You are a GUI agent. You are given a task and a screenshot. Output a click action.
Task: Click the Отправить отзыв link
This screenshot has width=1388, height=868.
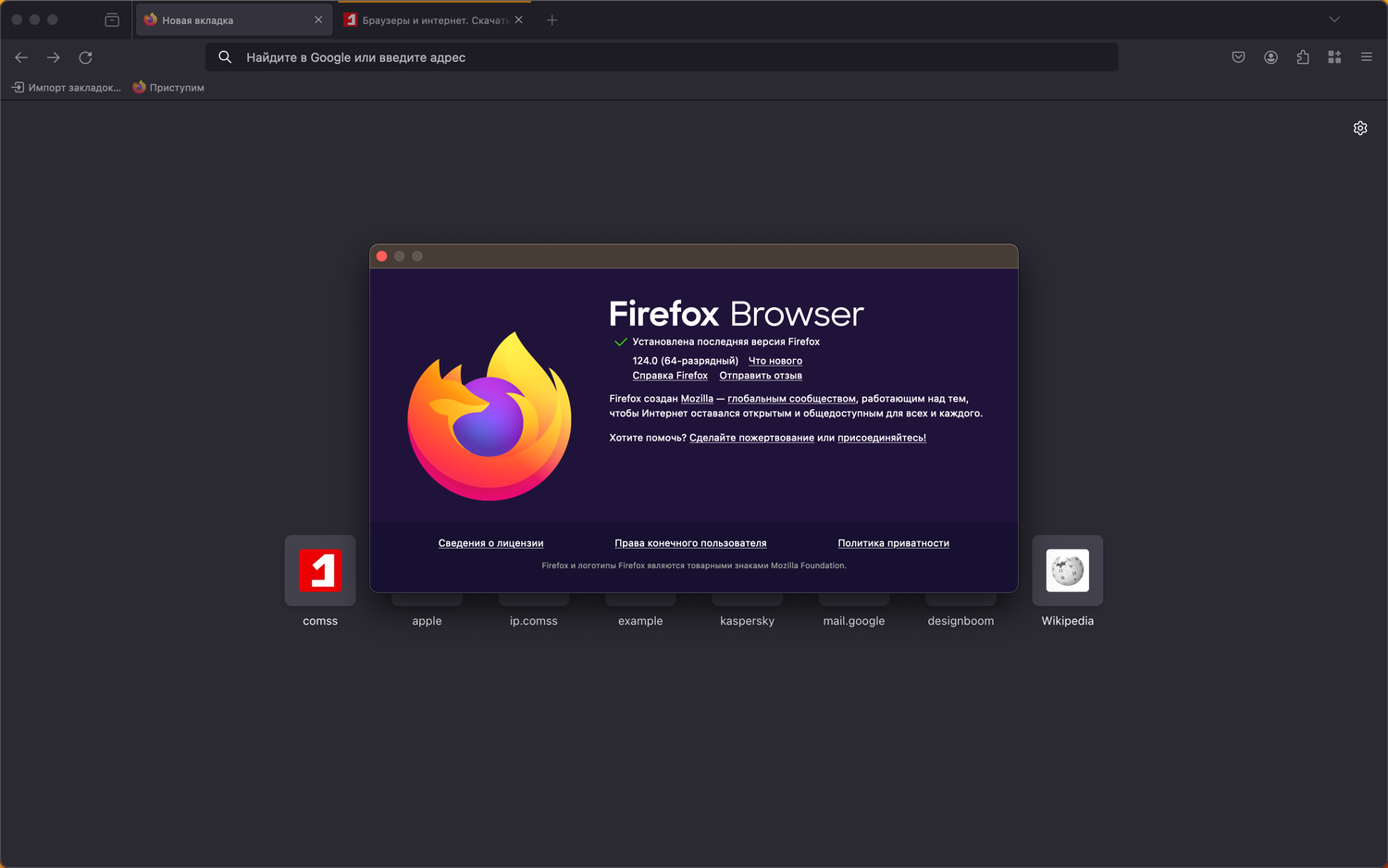pyautogui.click(x=761, y=376)
